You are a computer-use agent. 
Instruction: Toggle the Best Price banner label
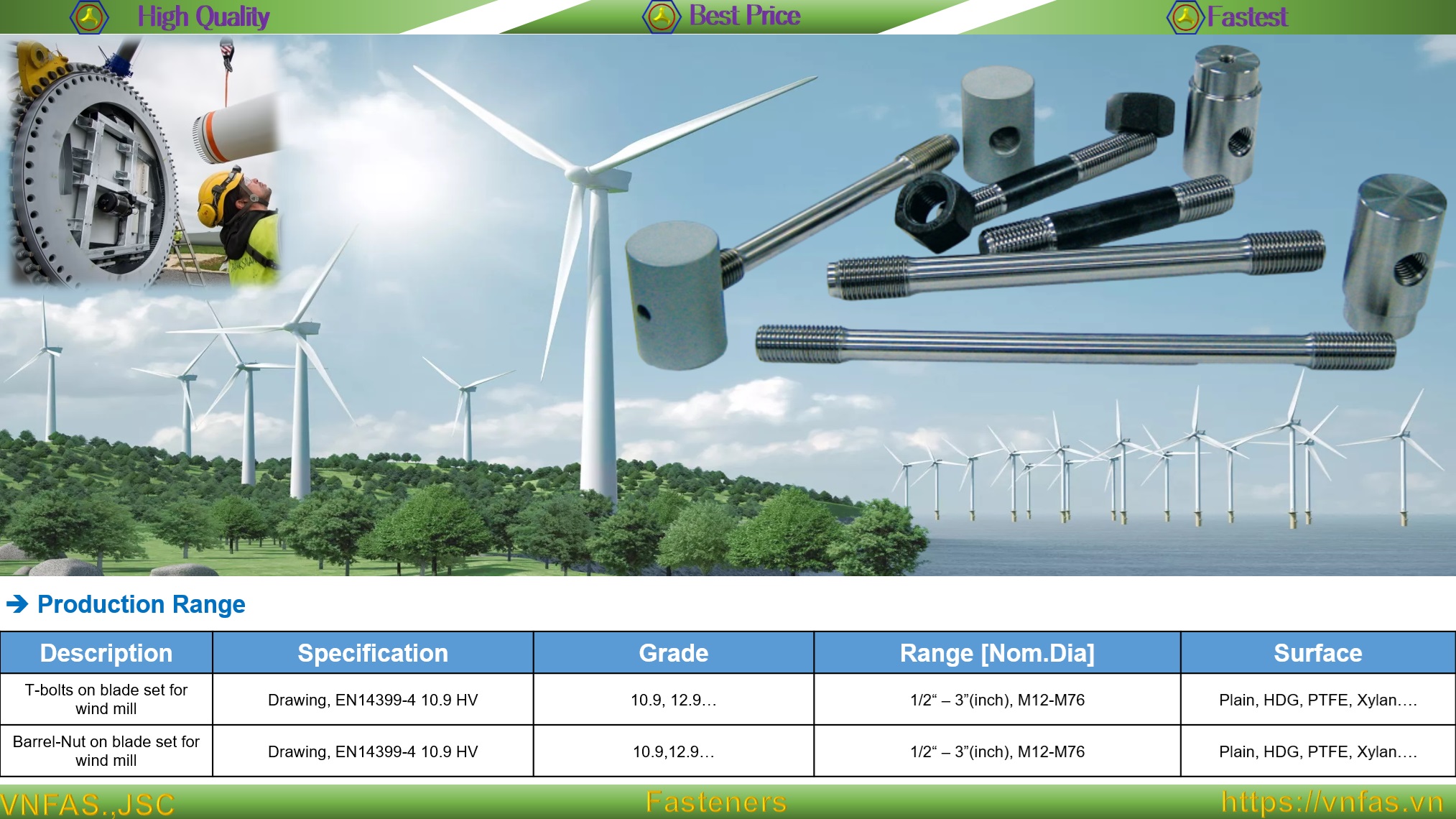747,16
